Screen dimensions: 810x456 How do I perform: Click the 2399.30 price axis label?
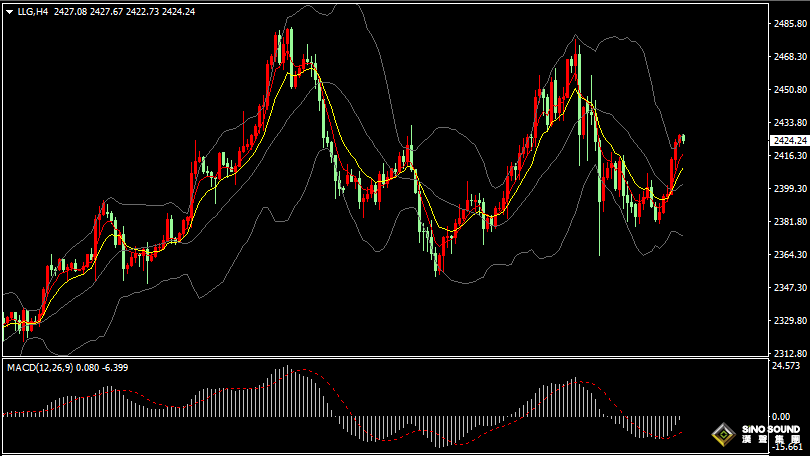[x=764, y=188]
